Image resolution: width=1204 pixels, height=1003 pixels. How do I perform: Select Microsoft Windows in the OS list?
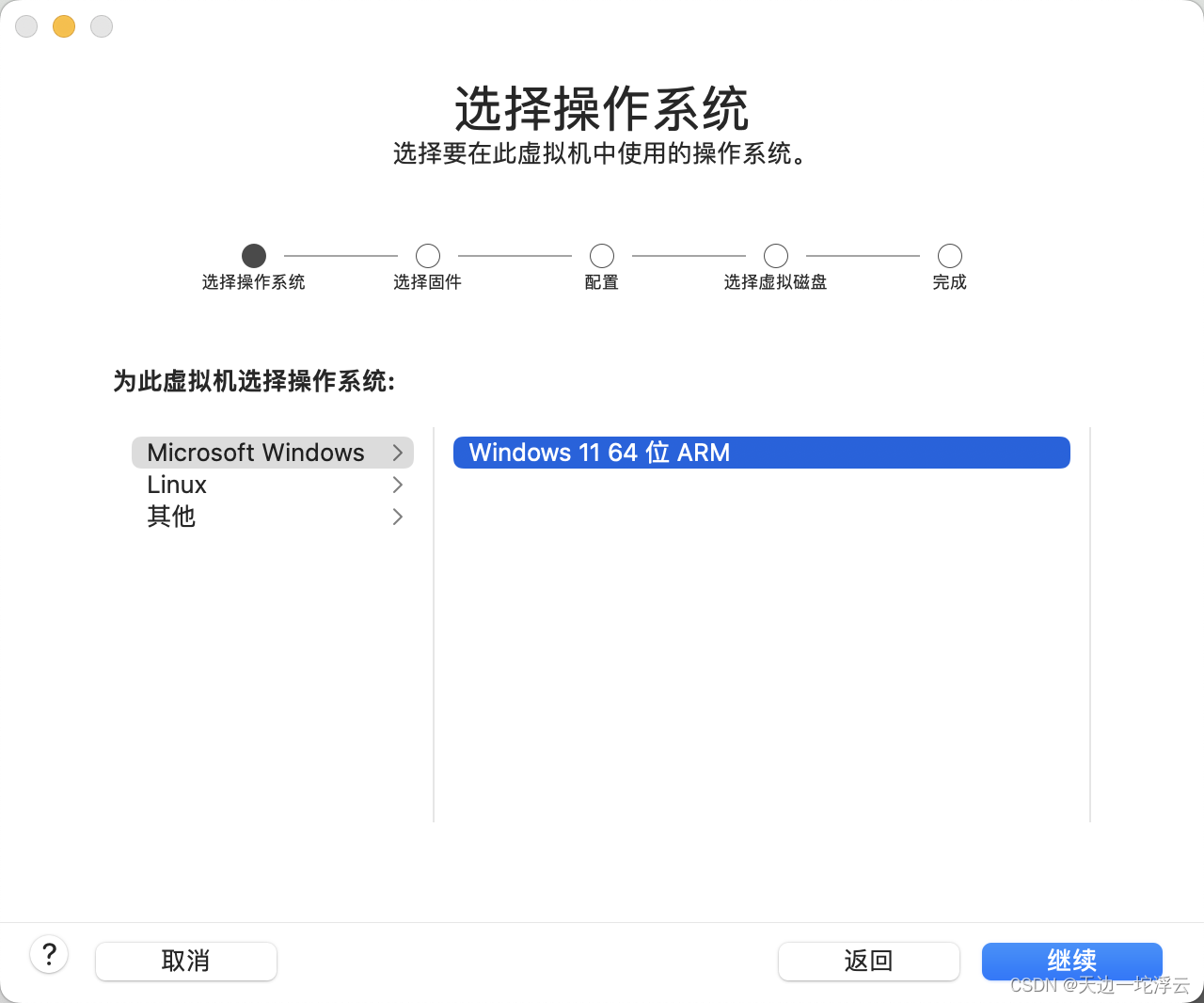pos(273,453)
